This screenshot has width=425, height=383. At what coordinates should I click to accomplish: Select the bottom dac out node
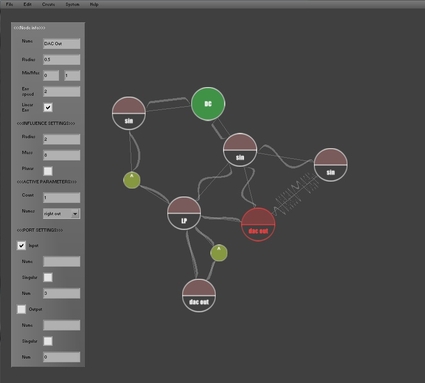click(199, 296)
